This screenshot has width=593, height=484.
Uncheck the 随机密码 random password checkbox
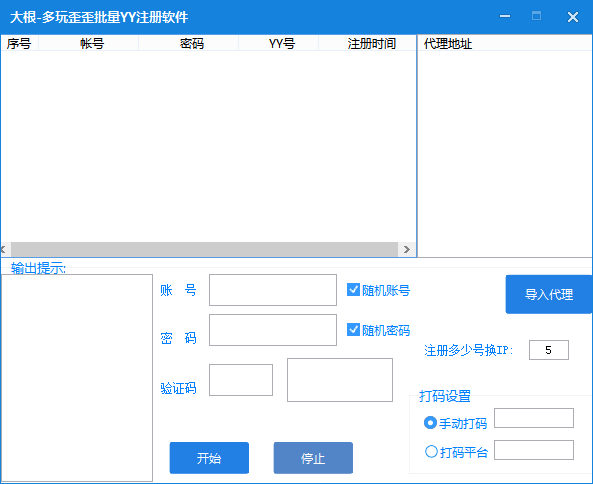point(353,330)
